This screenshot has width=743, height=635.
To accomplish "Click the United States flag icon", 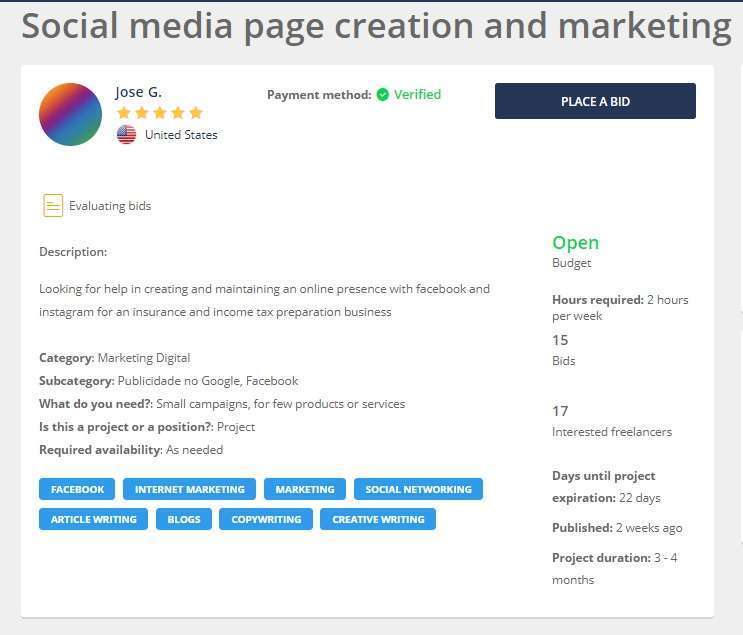I will coord(126,134).
